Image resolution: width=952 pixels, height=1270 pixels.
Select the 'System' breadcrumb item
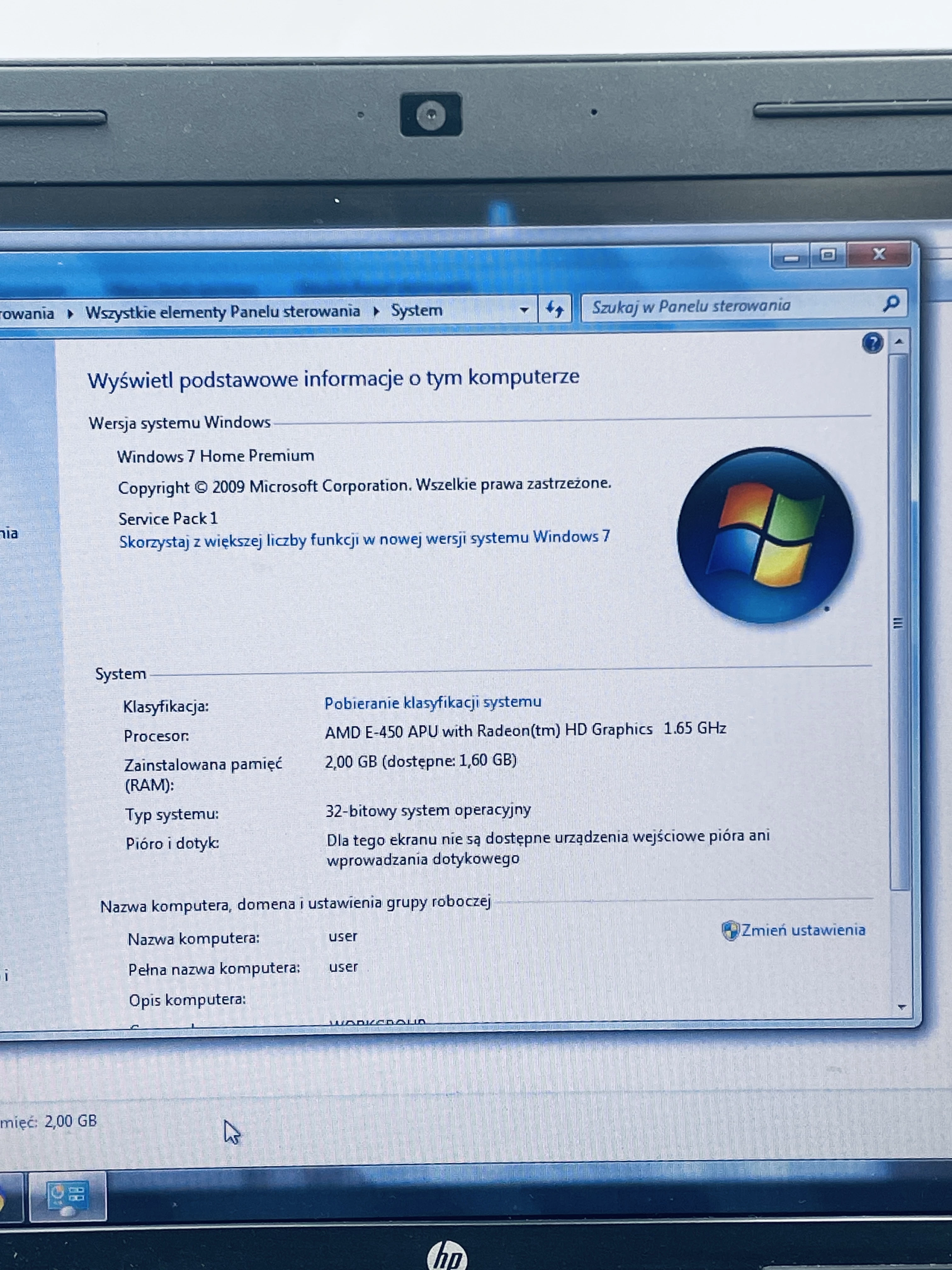click(x=416, y=311)
